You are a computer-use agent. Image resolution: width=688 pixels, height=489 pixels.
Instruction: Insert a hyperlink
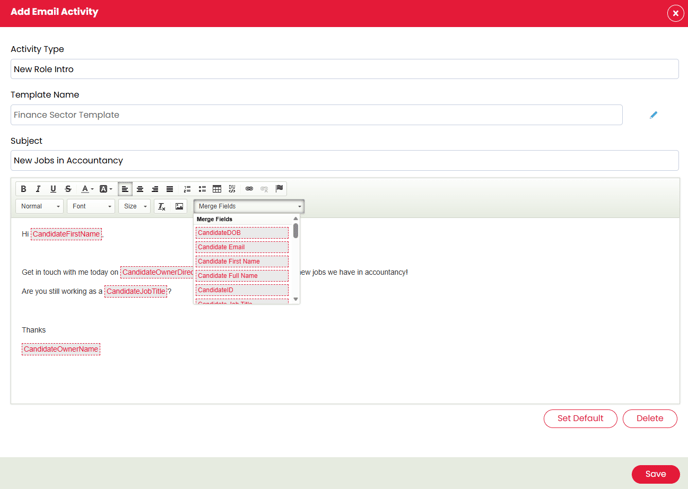[x=249, y=189]
